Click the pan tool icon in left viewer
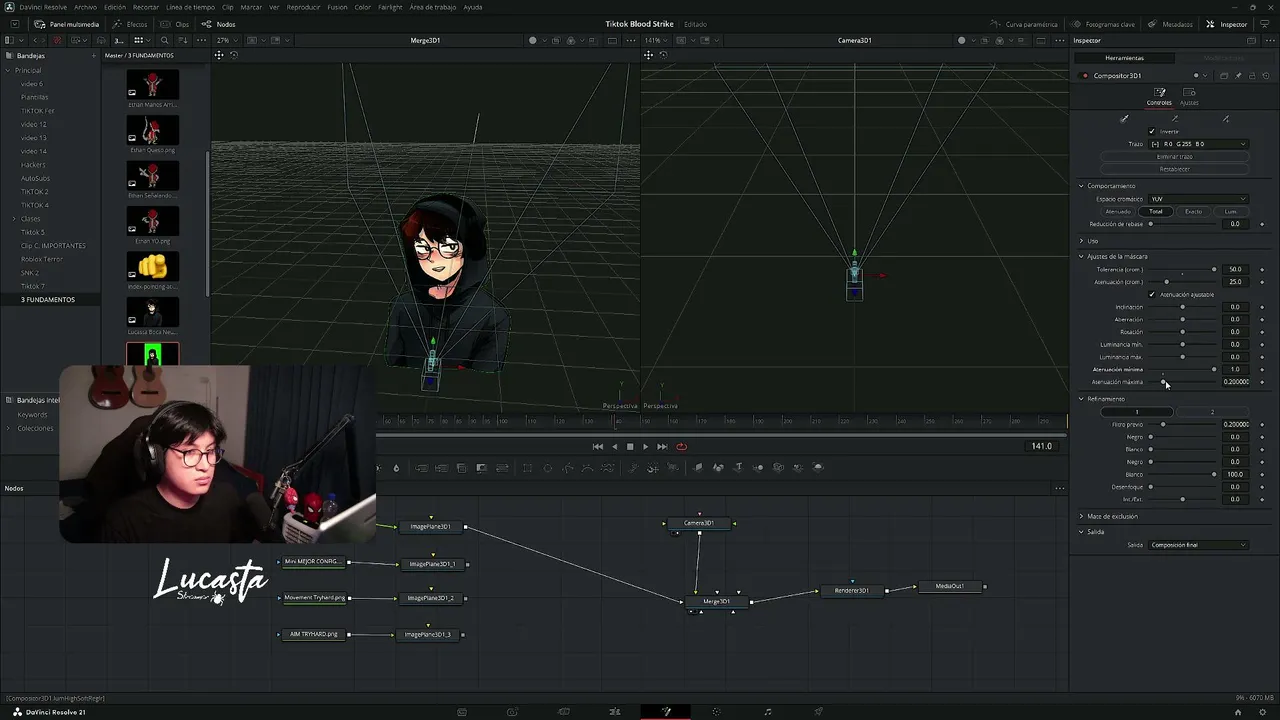Image resolution: width=1280 pixels, height=720 pixels. point(219,55)
